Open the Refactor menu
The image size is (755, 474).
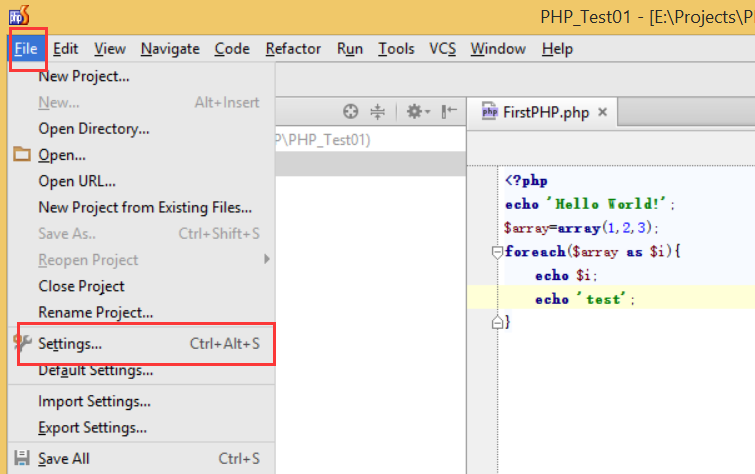point(293,48)
